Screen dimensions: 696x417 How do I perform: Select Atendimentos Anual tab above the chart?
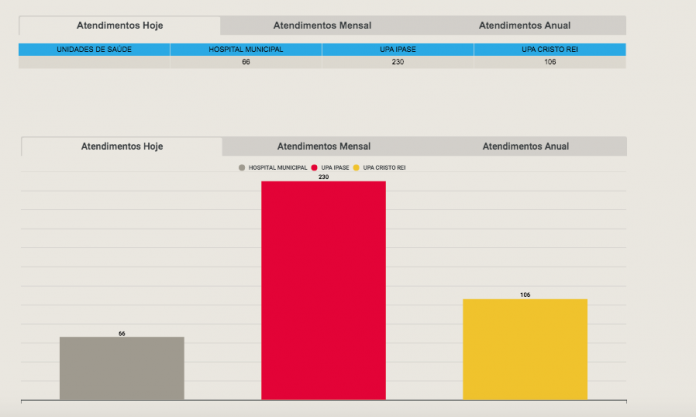tap(525, 146)
